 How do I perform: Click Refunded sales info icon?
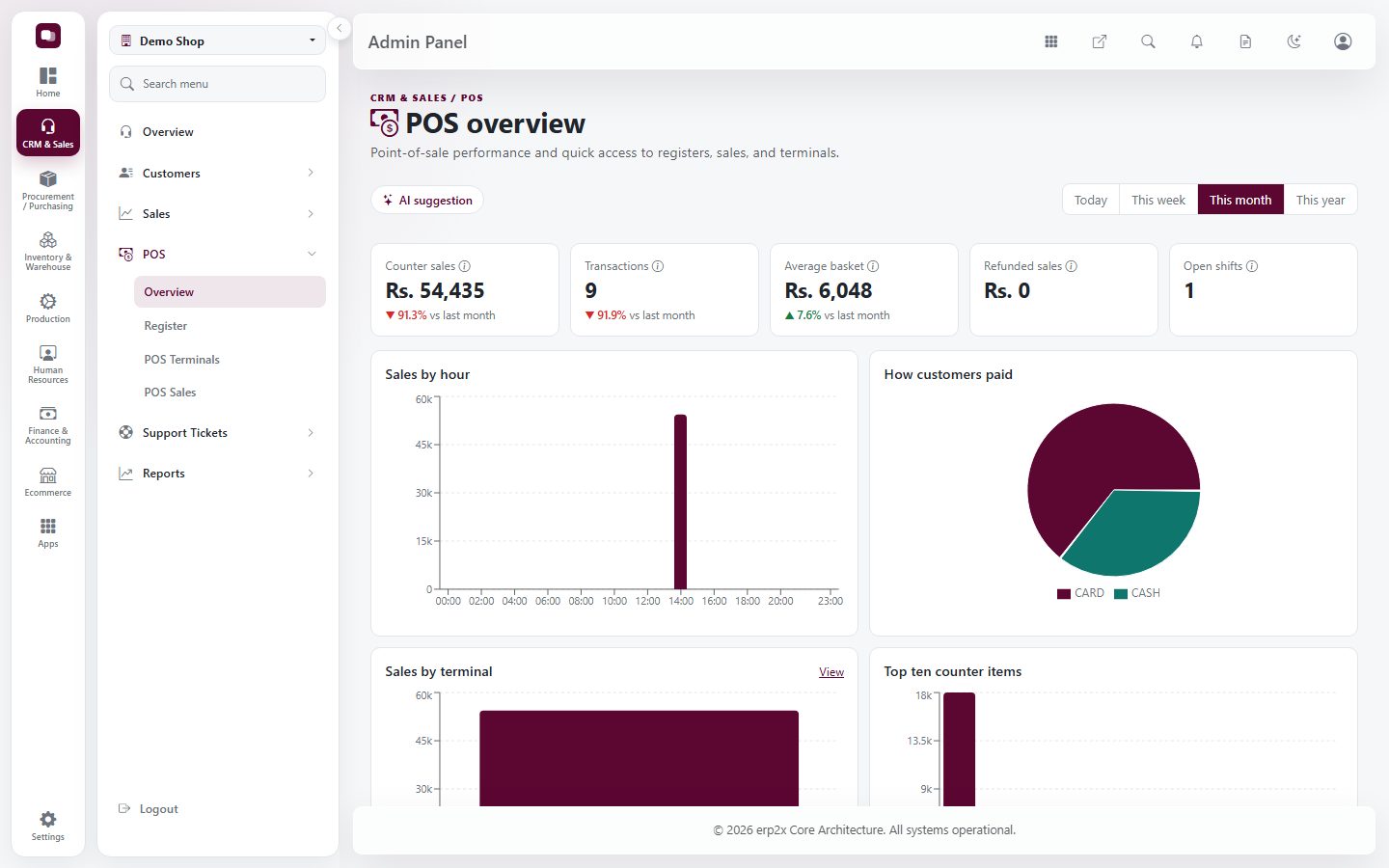(x=1072, y=266)
